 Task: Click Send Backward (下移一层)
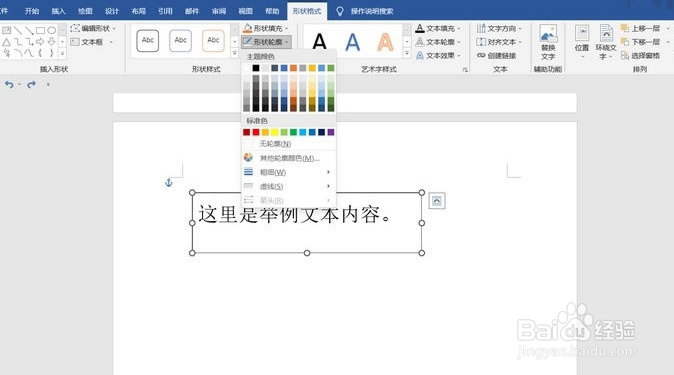[x=640, y=42]
